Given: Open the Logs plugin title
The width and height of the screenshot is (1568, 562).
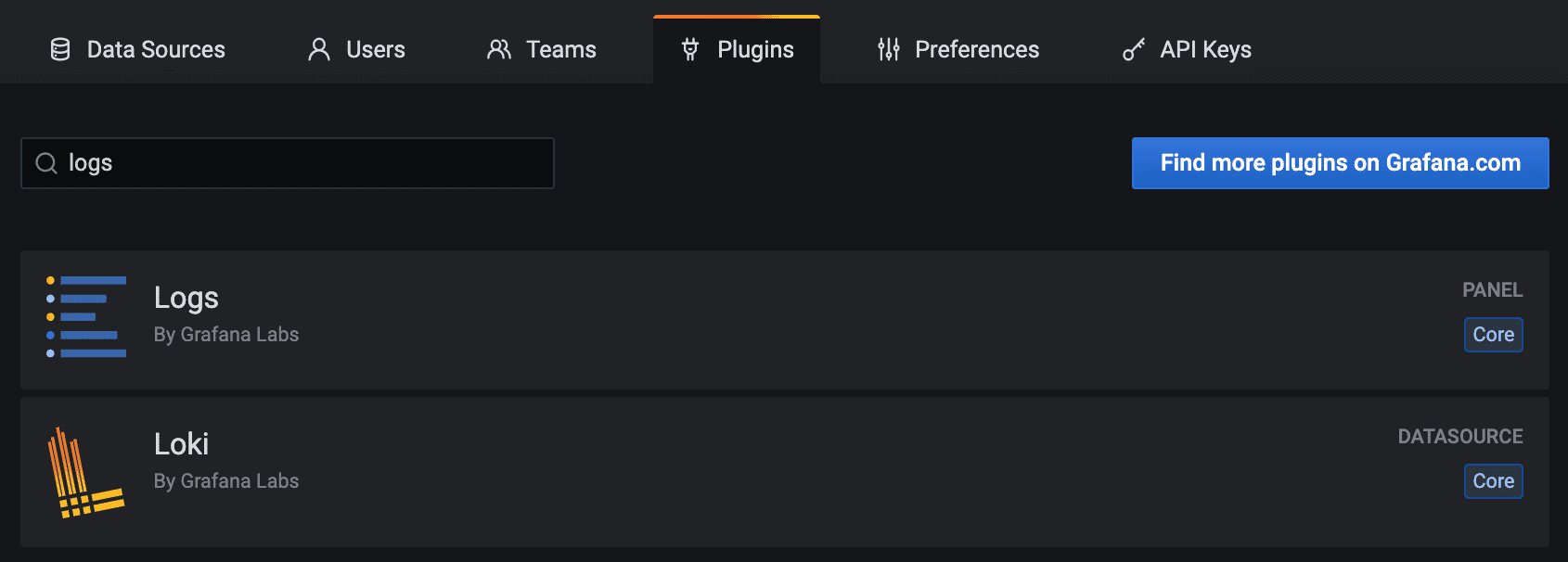Looking at the screenshot, I should pos(186,298).
